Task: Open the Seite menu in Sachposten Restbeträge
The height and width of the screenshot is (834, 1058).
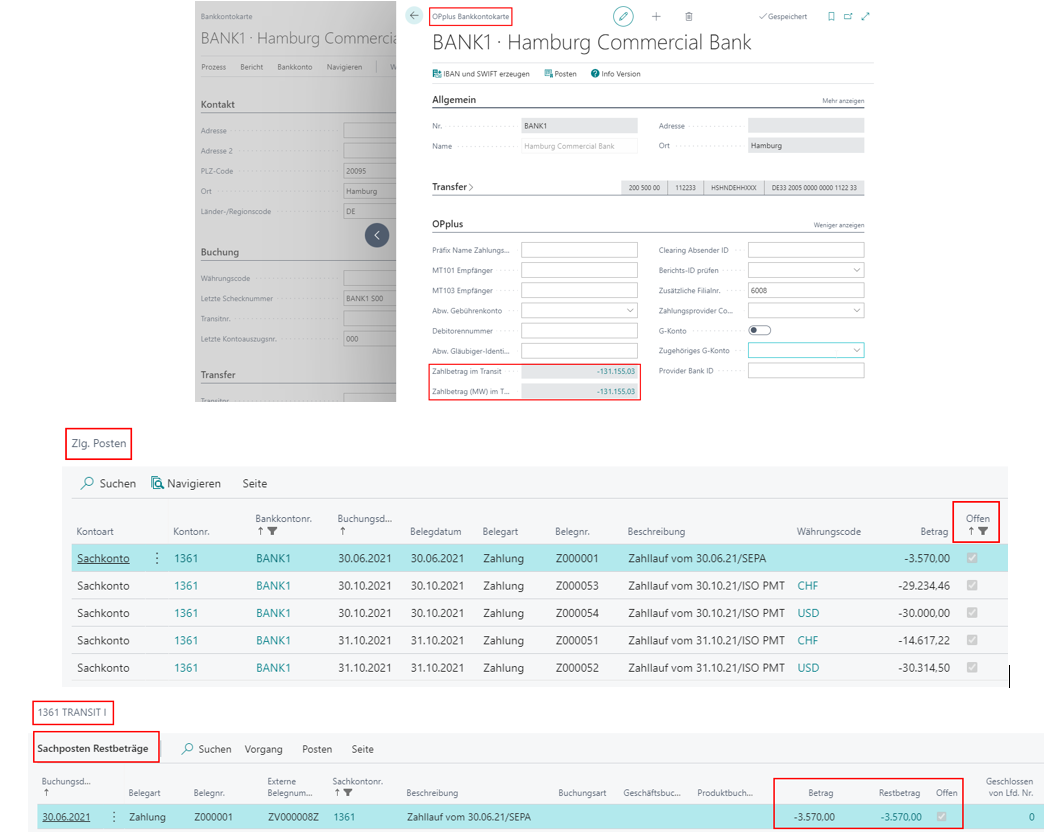Action: (x=362, y=749)
